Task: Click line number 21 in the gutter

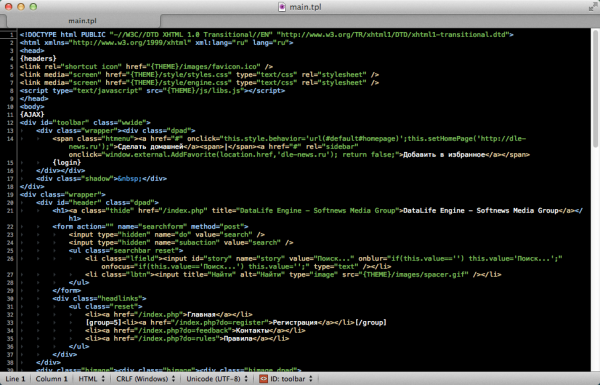Action: [x=10, y=211]
